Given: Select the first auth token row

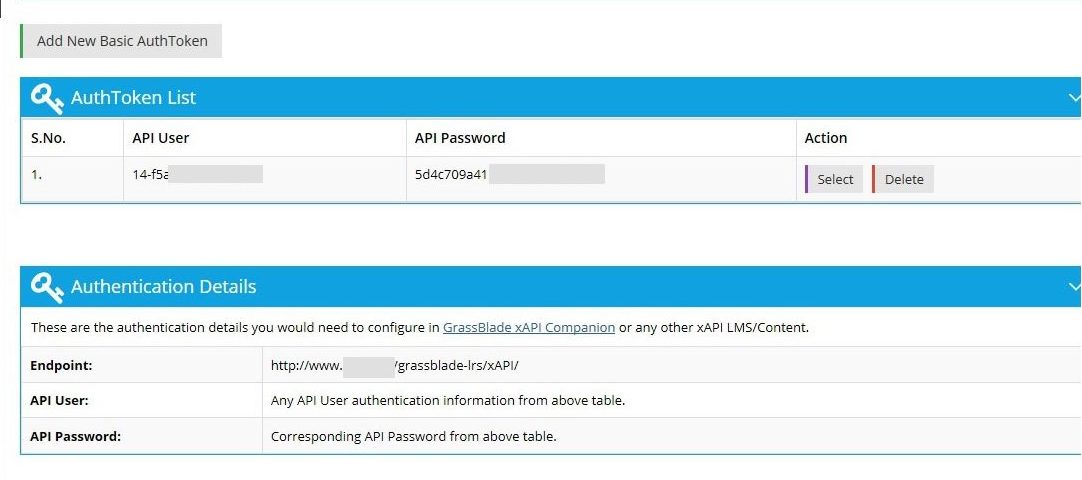Looking at the screenshot, I should [x=834, y=179].
